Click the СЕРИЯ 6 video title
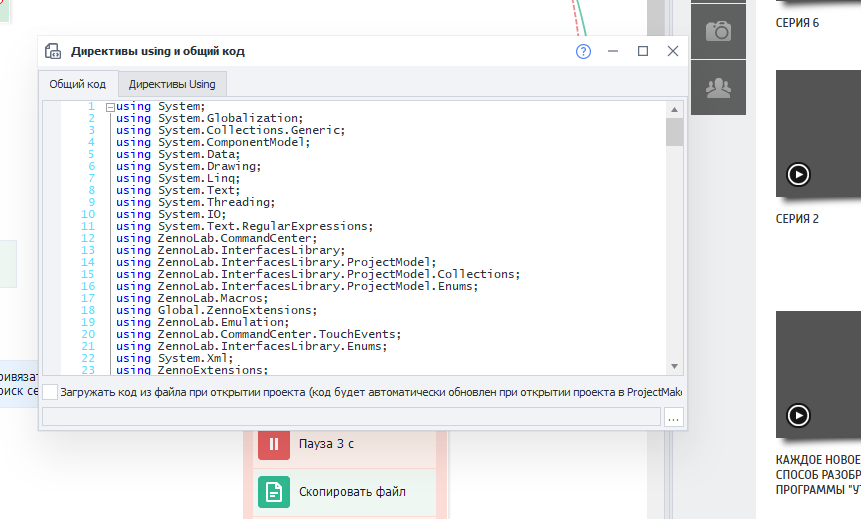The width and height of the screenshot is (861, 519). coord(797,23)
